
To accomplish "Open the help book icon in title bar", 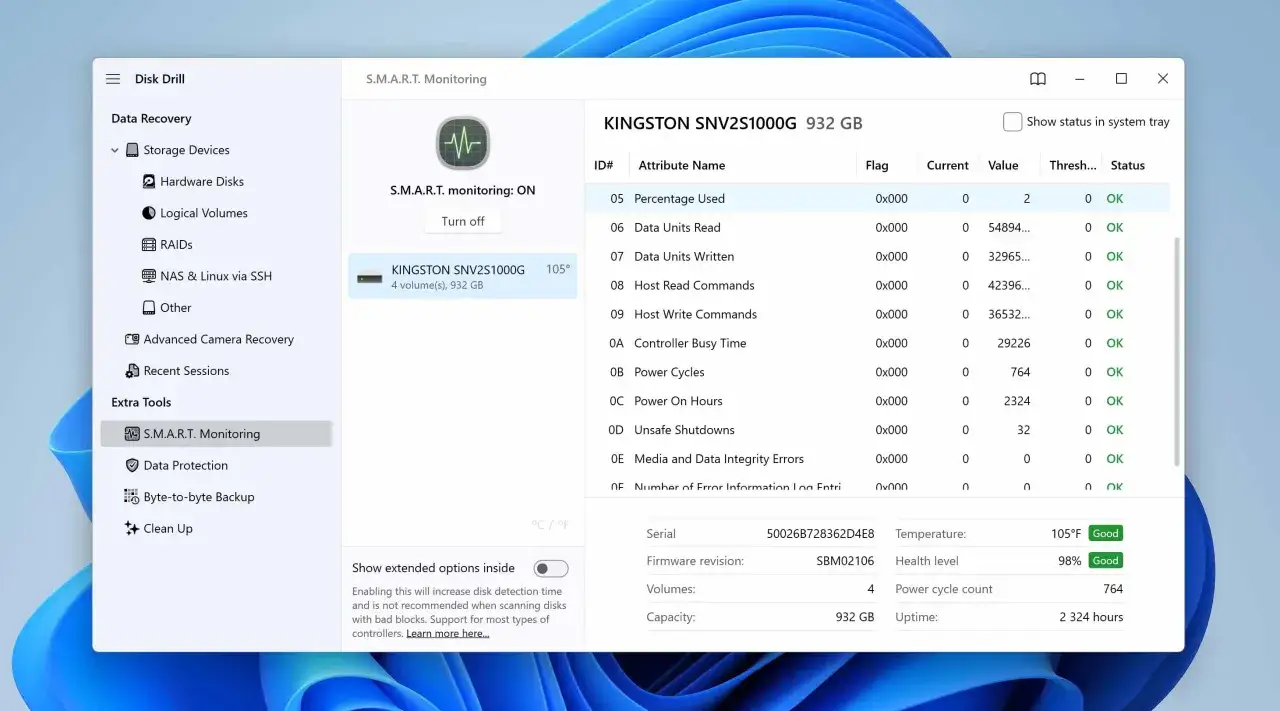I will (x=1038, y=79).
